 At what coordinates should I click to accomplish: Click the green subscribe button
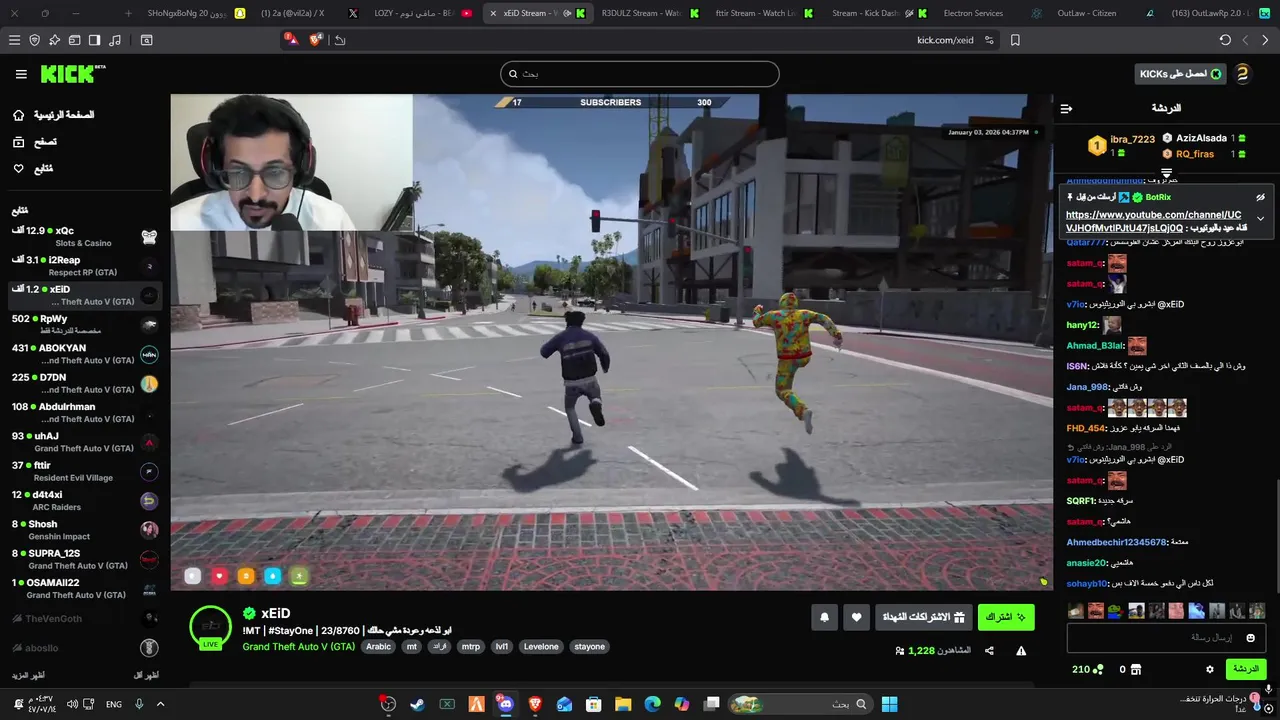click(x=1006, y=618)
